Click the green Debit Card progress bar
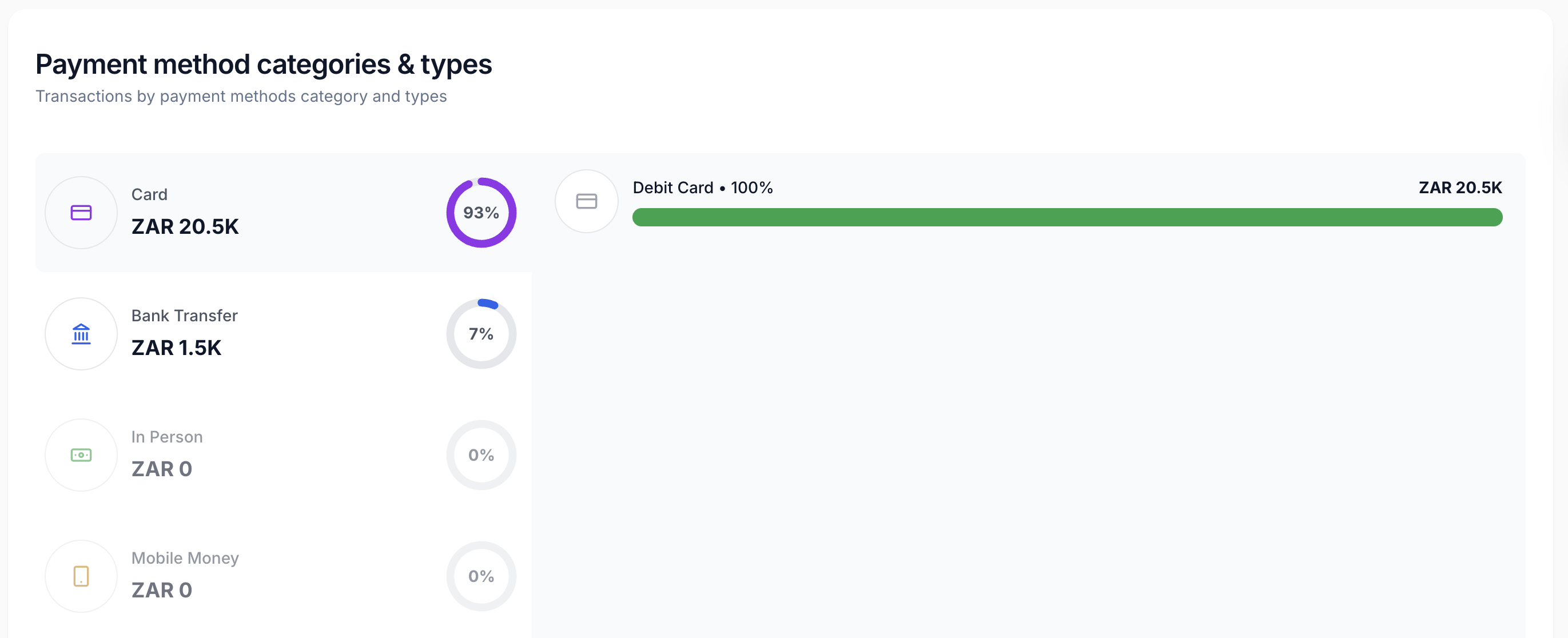Viewport: 1568px width, 638px height. click(x=1067, y=217)
